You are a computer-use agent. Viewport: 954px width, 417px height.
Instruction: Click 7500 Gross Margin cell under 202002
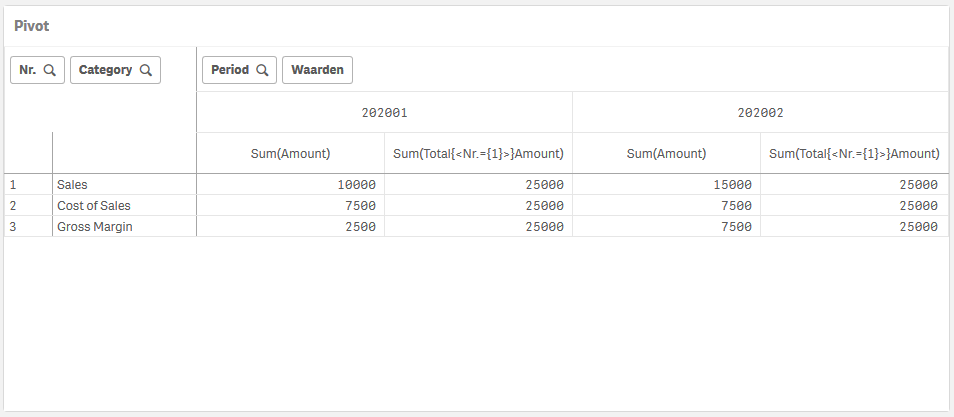pos(667,226)
